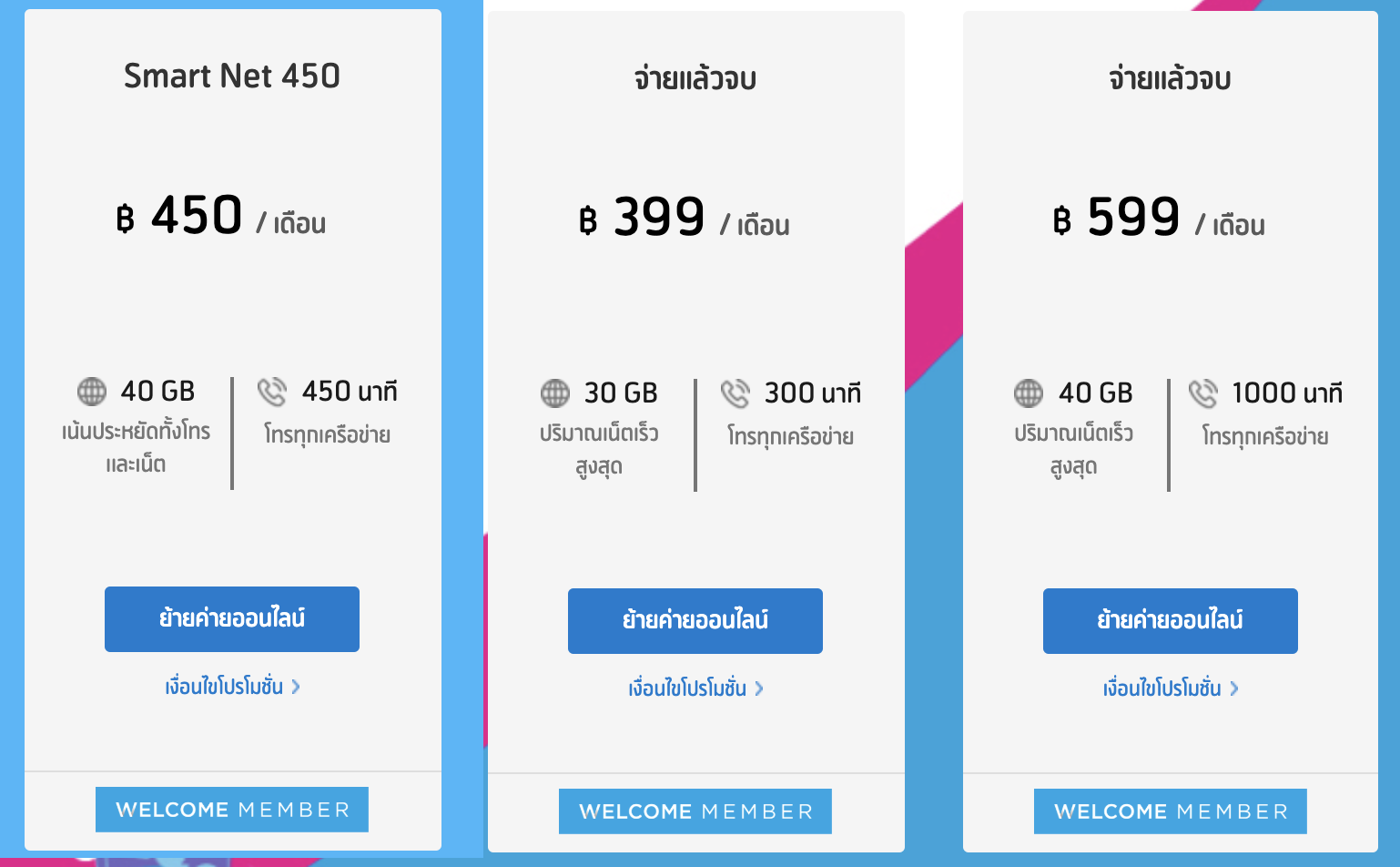Viewport: 1400px width, 867px height.
Task: Click the 30 GB data amount text
Action: [621, 393]
